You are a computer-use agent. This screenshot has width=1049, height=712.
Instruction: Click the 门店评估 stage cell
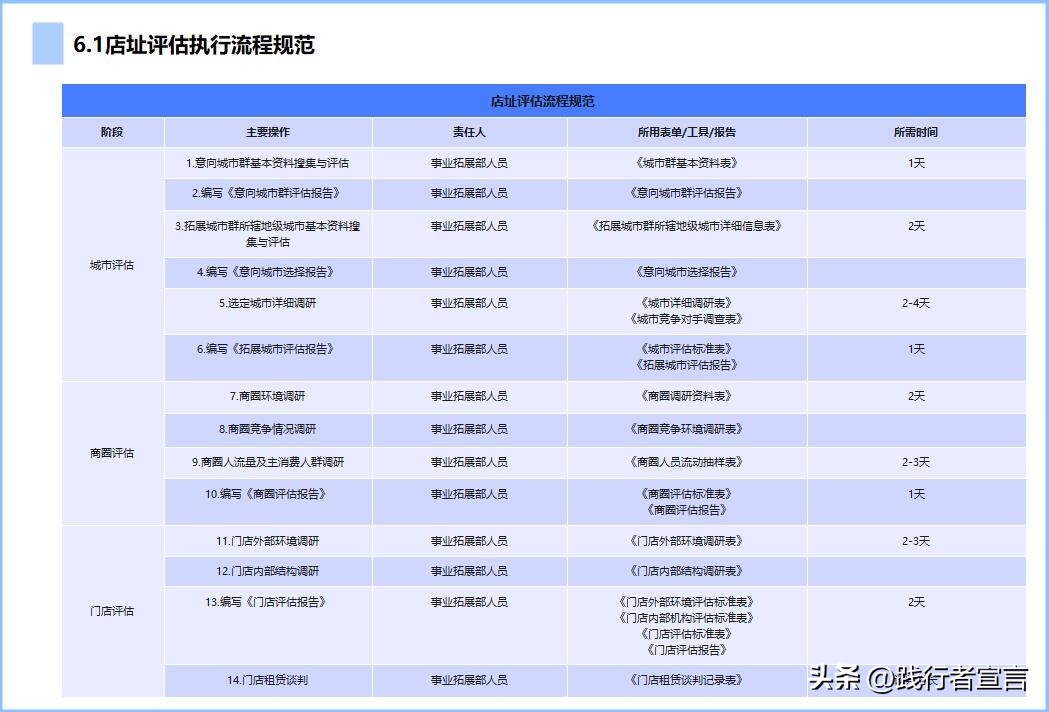[x=112, y=608]
